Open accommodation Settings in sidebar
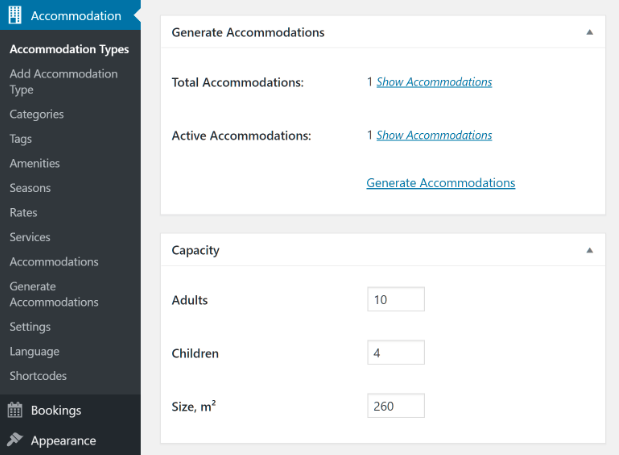The height and width of the screenshot is (455, 619). (x=30, y=327)
